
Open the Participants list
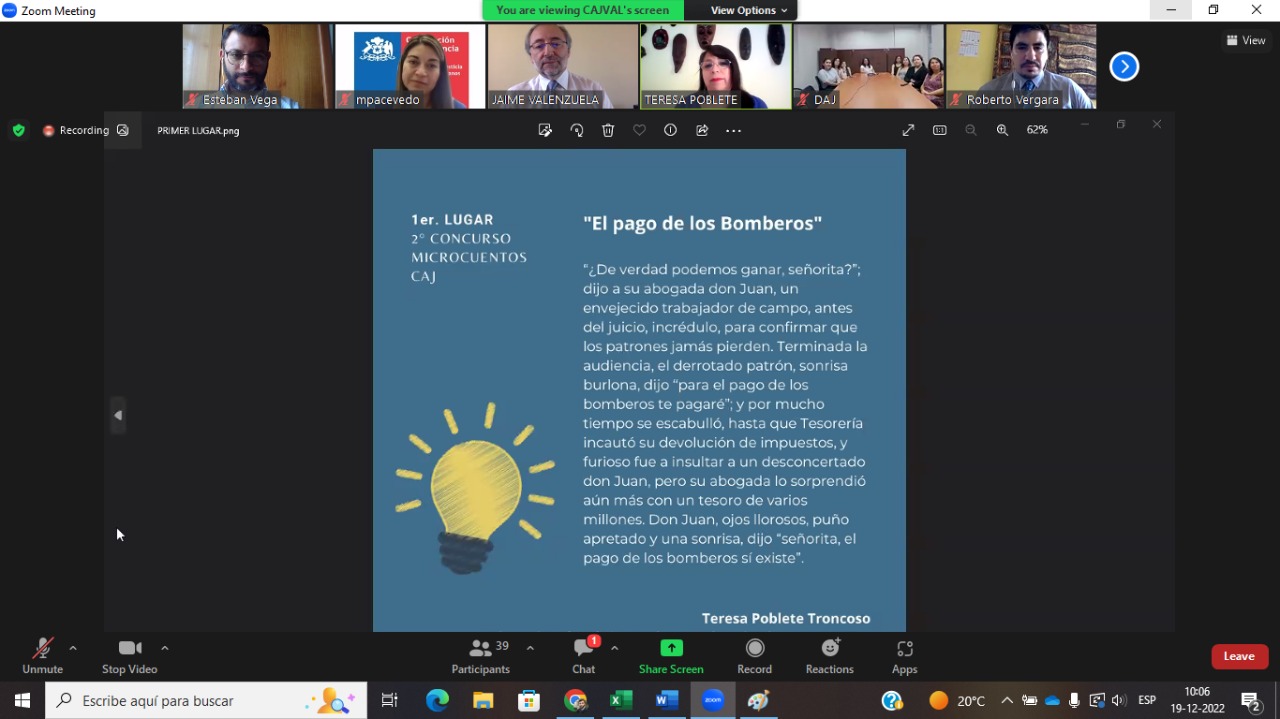tap(481, 656)
